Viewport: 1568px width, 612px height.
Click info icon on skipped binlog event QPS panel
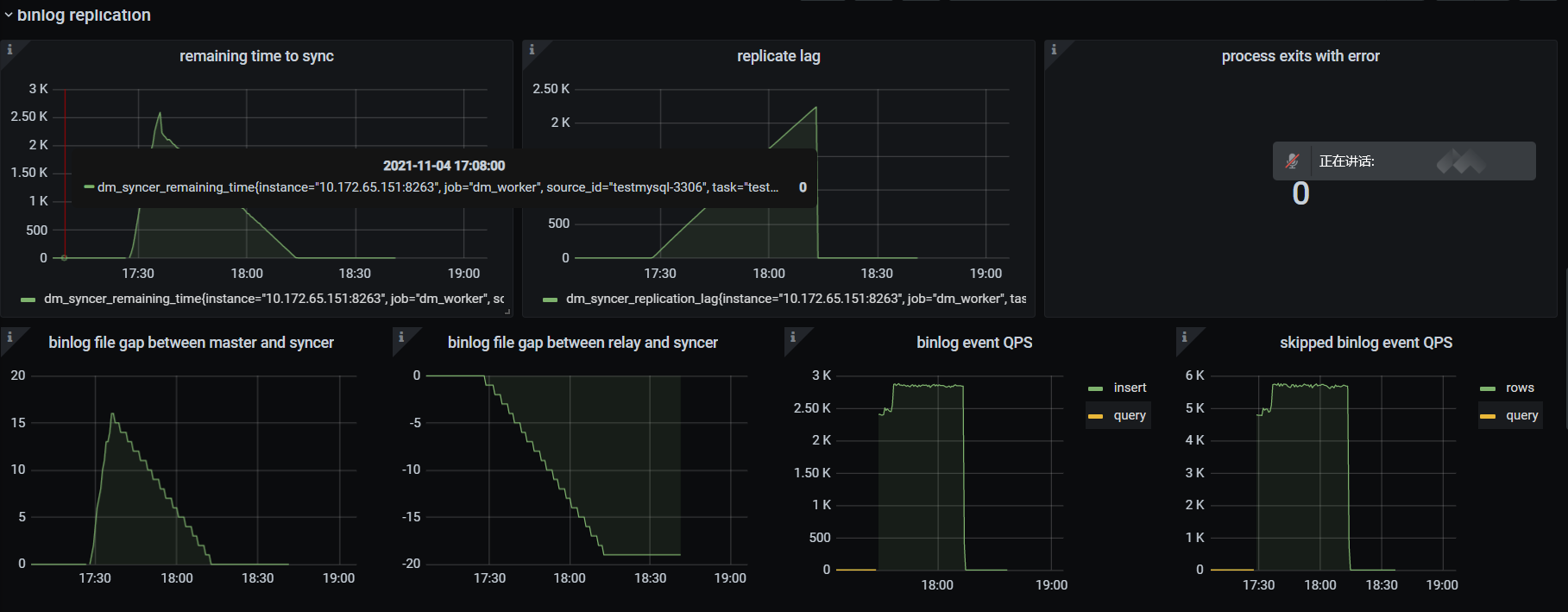(x=1184, y=337)
